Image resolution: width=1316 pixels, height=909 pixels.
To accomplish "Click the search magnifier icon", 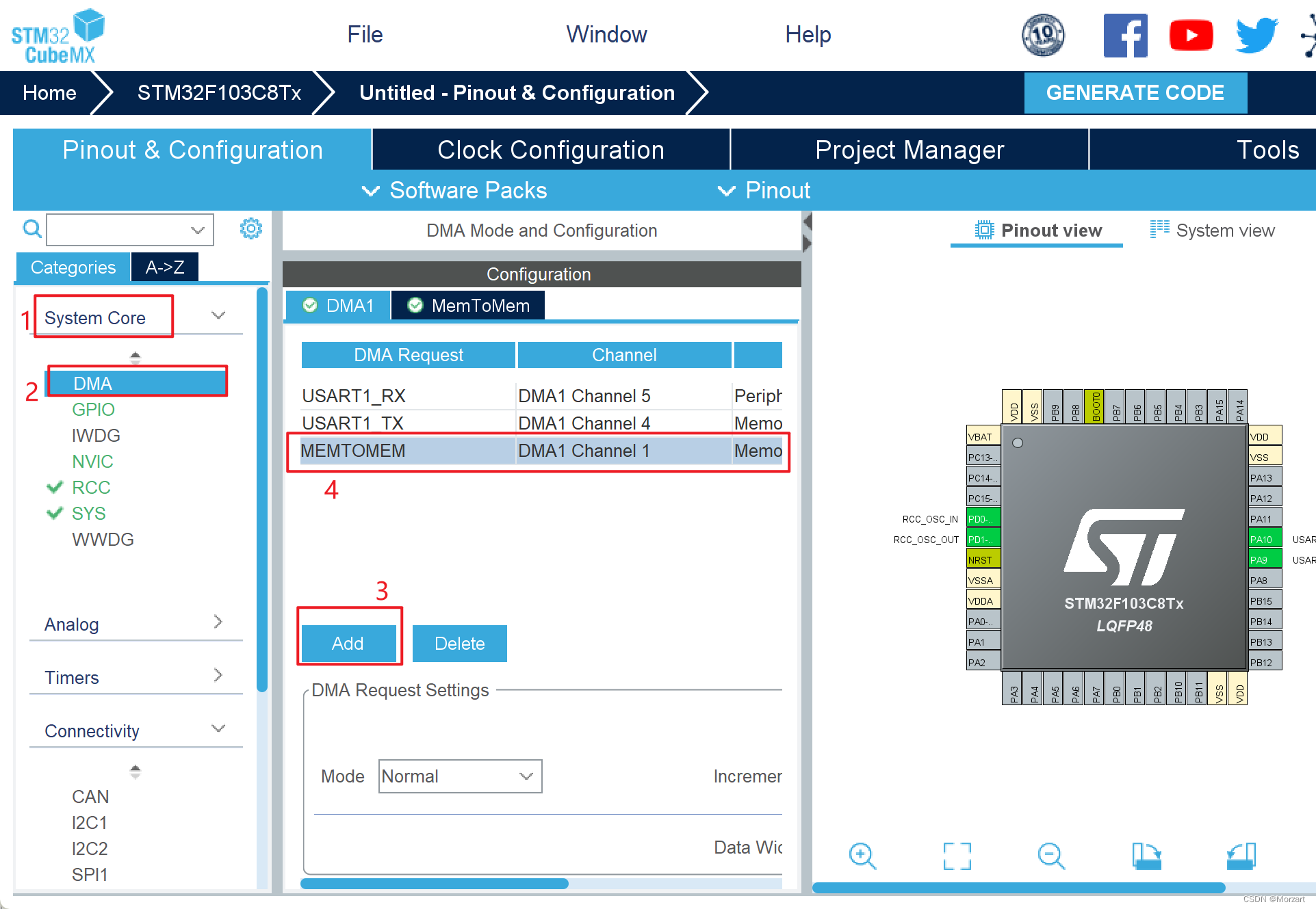I will pos(32,228).
